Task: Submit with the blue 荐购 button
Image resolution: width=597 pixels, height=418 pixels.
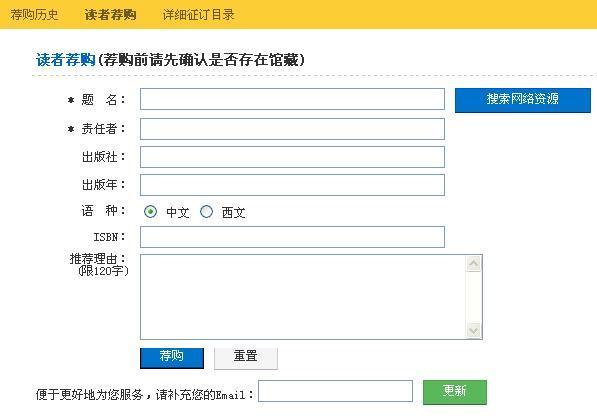Action: pyautogui.click(x=172, y=358)
